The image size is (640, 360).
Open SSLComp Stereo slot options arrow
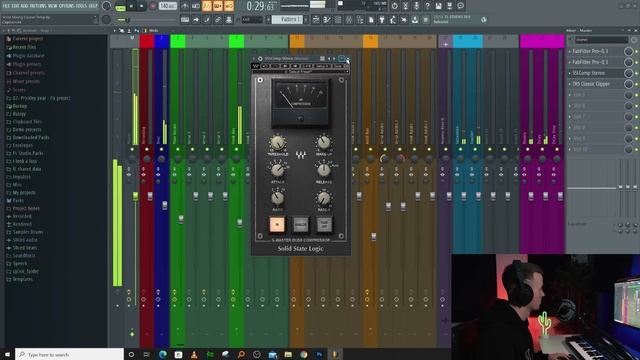tap(570, 73)
